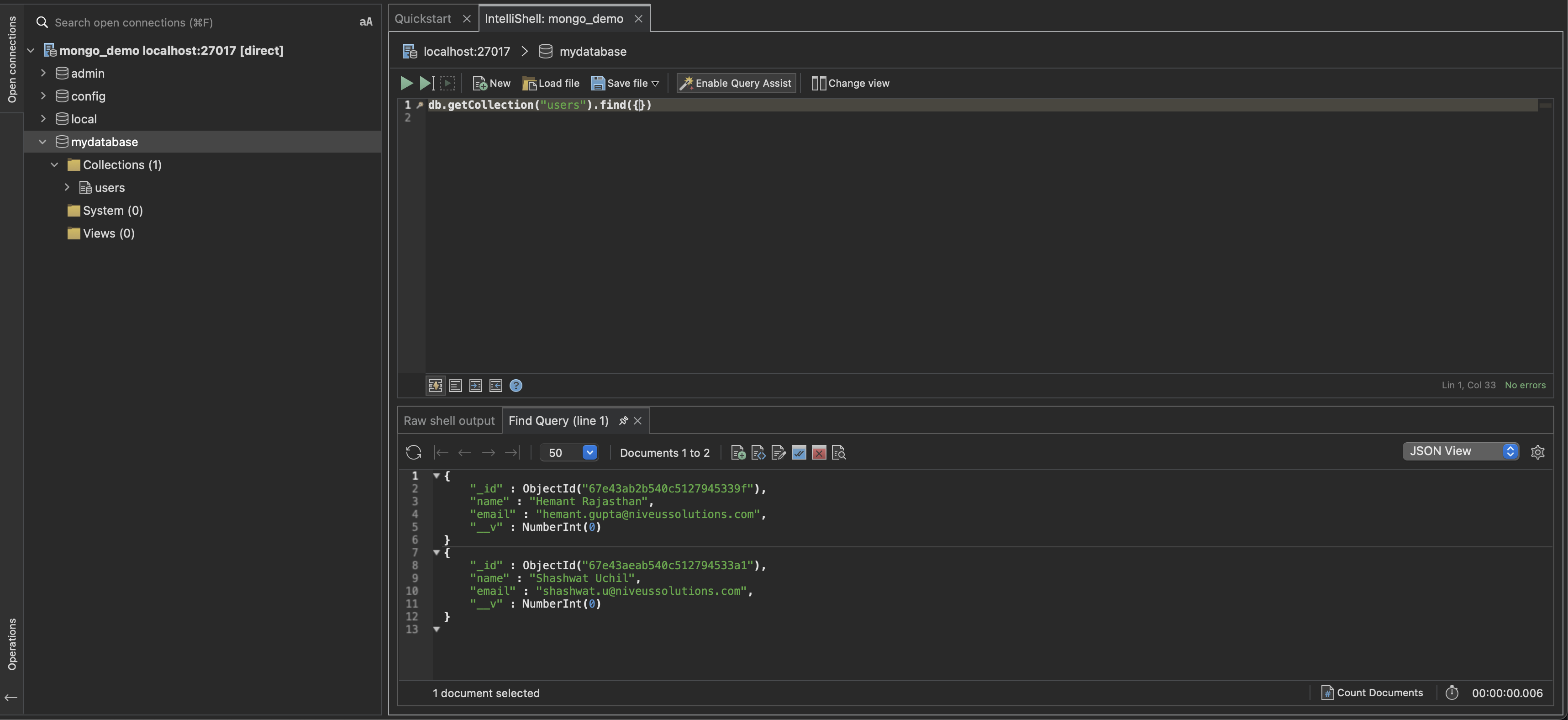Run the entire script with the green play icon
This screenshot has height=720, width=1568.
click(x=406, y=83)
